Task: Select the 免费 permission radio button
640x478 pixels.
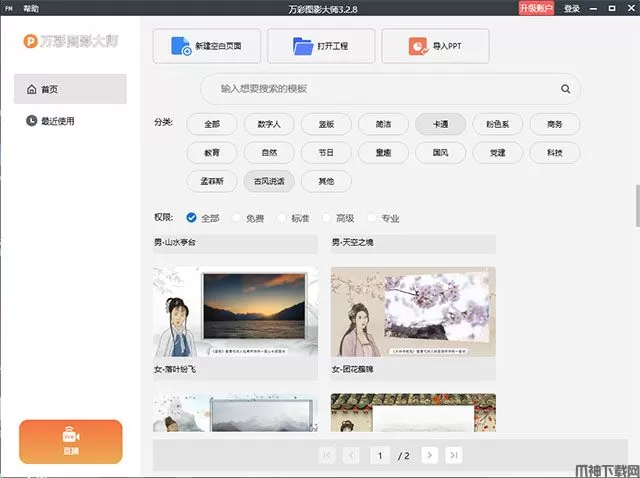Action: [236, 218]
